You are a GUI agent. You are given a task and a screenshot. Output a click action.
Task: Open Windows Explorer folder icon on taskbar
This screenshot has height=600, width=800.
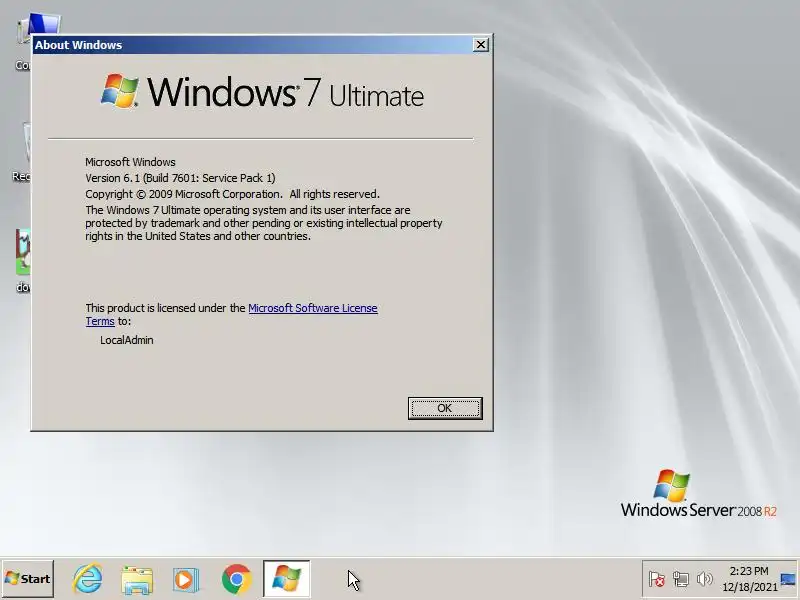tap(137, 579)
